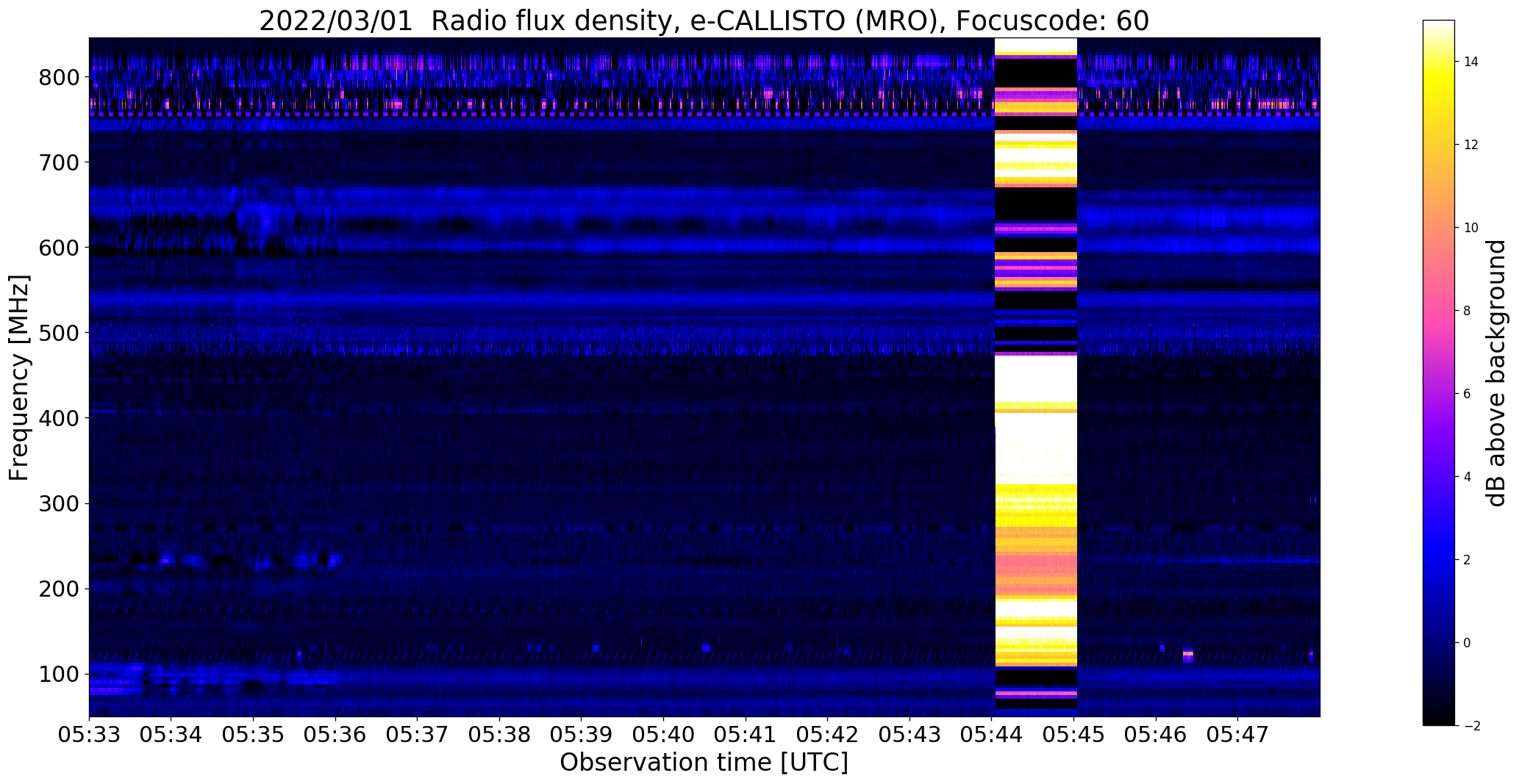This screenshot has height=784, width=1519.
Task: Click the 'dB above background' colorbar label
Action: click(1495, 373)
